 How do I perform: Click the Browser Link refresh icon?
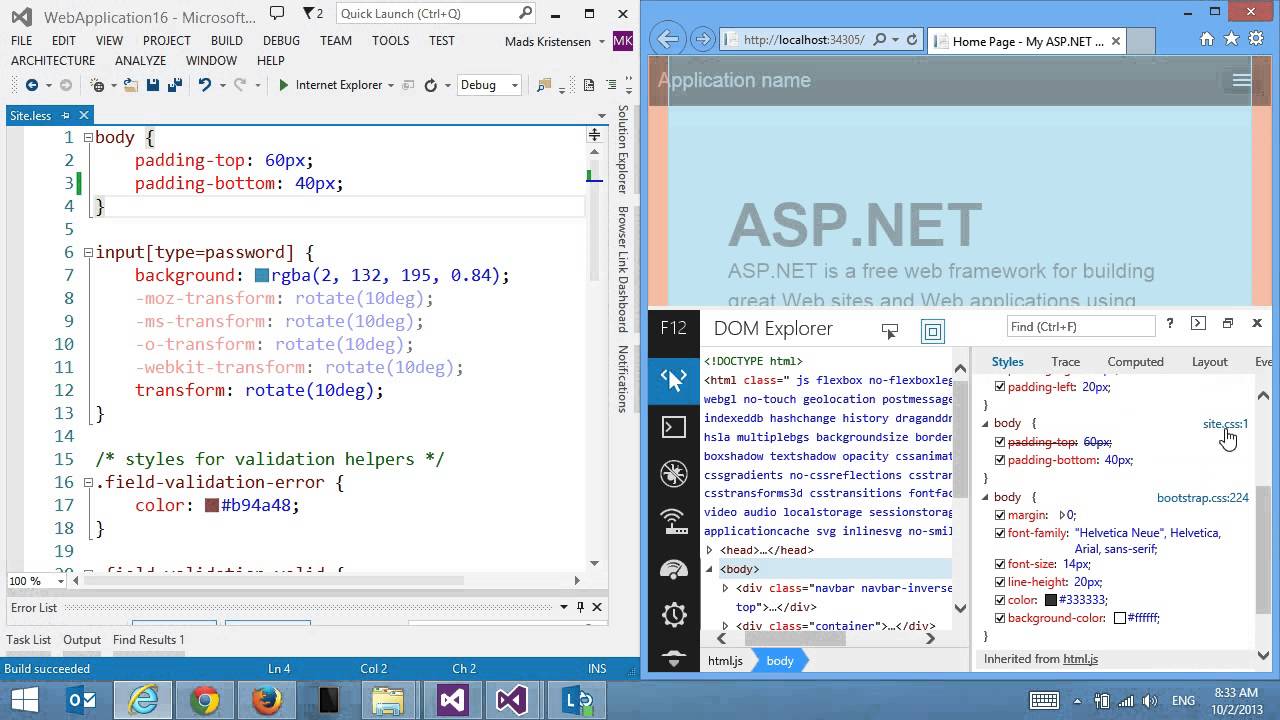tap(430, 85)
